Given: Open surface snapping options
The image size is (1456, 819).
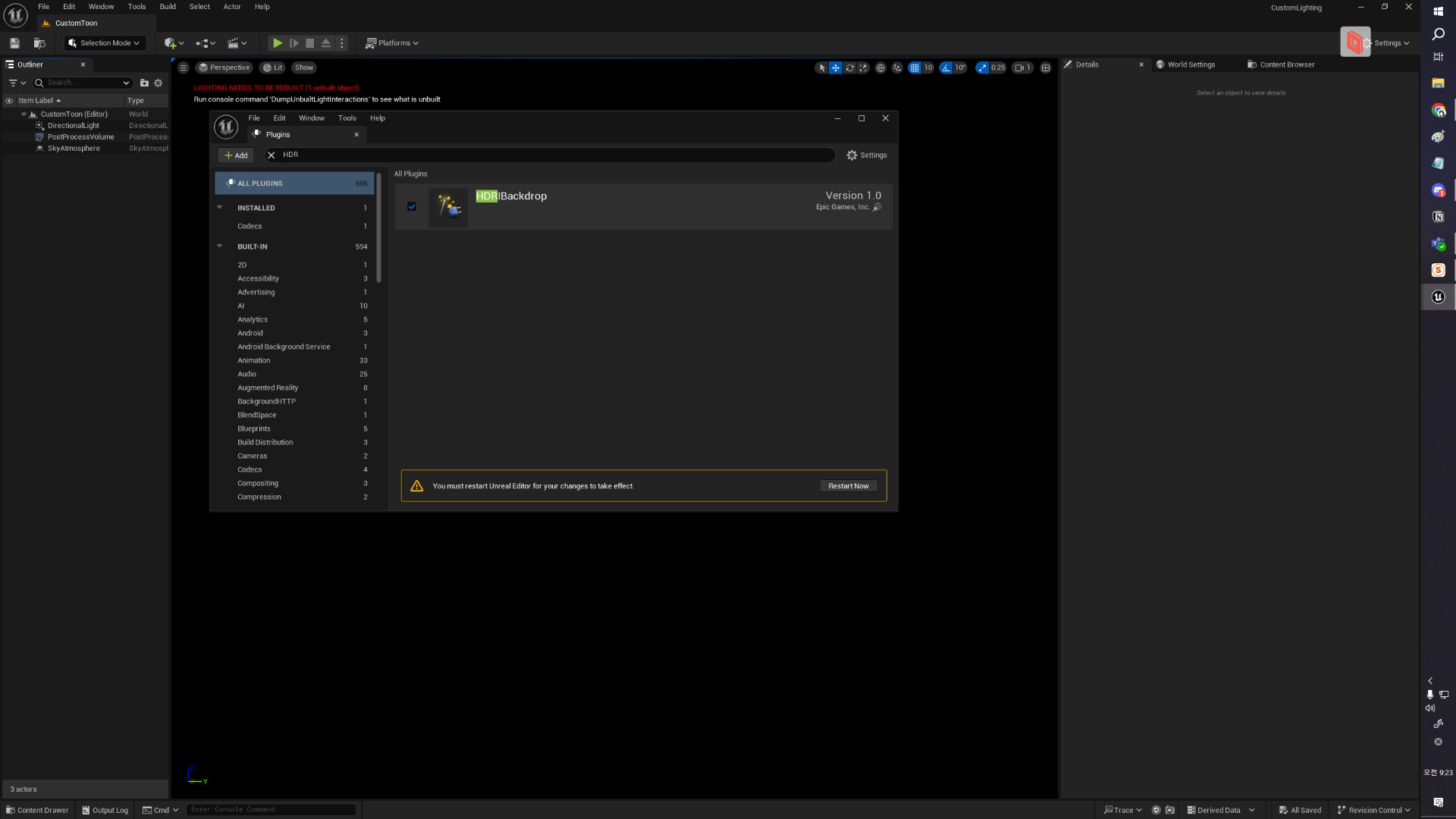Looking at the screenshot, I should click(x=897, y=68).
